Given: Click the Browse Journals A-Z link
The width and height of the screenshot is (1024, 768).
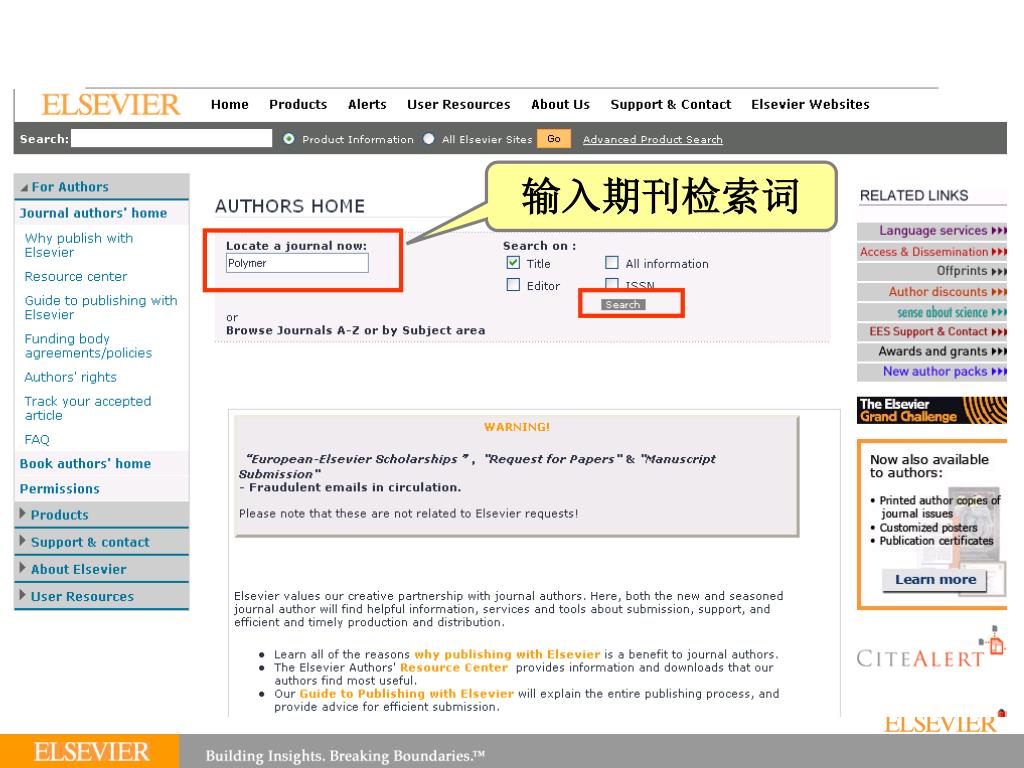Looking at the screenshot, I should pos(292,330).
